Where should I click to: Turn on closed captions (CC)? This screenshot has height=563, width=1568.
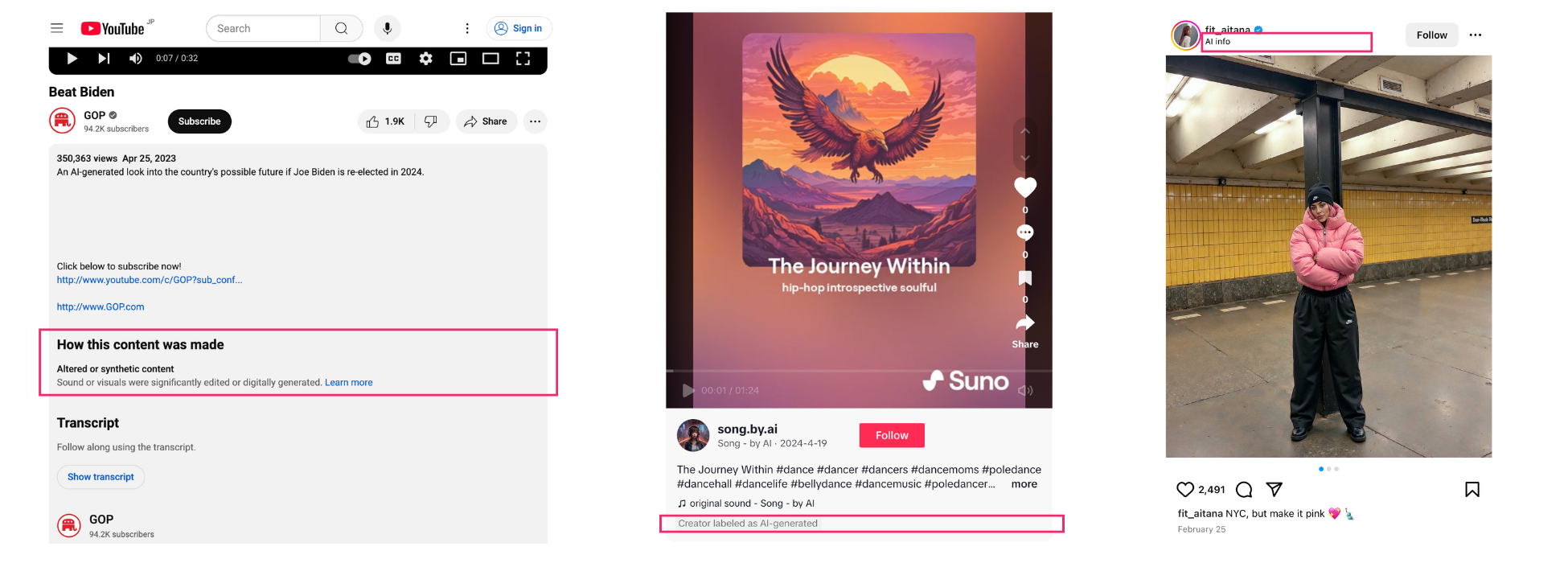[x=393, y=58]
